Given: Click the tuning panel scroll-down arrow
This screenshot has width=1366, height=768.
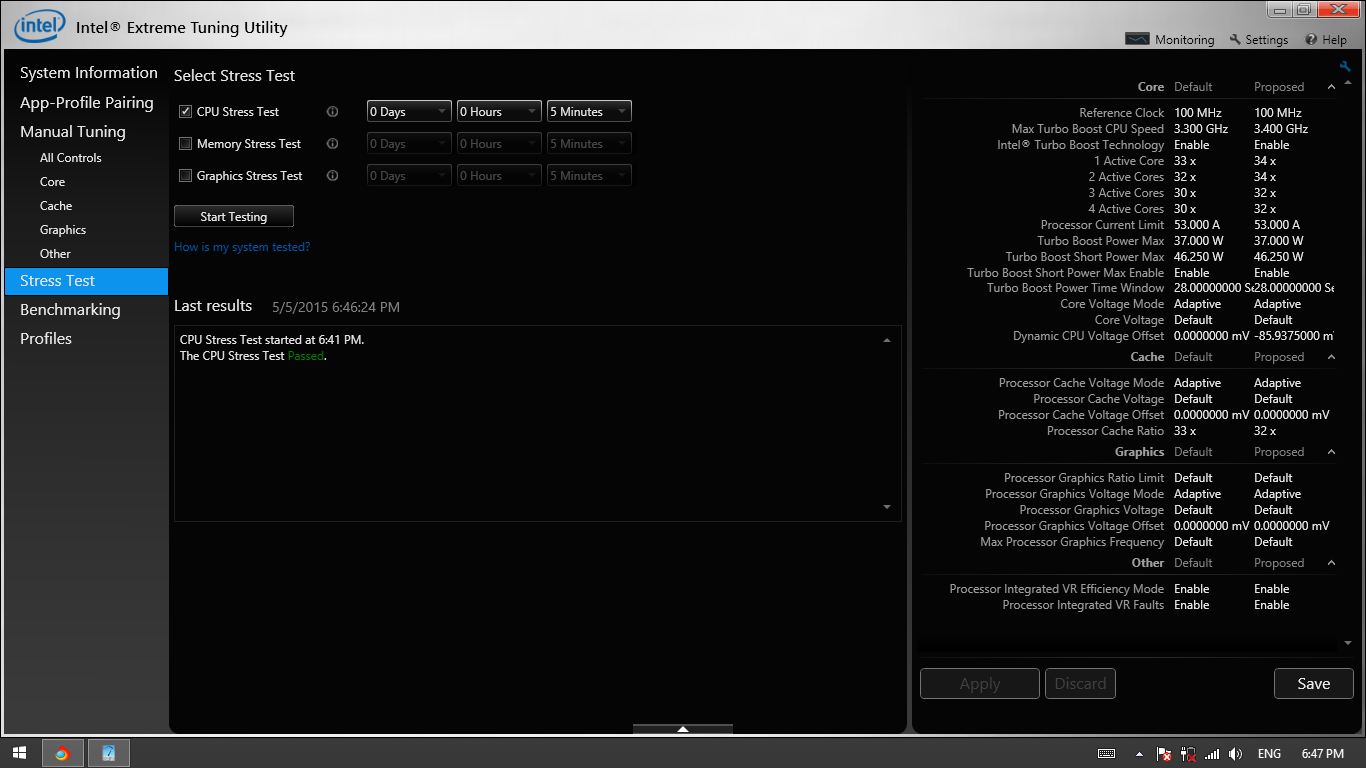Looking at the screenshot, I should [x=1347, y=643].
